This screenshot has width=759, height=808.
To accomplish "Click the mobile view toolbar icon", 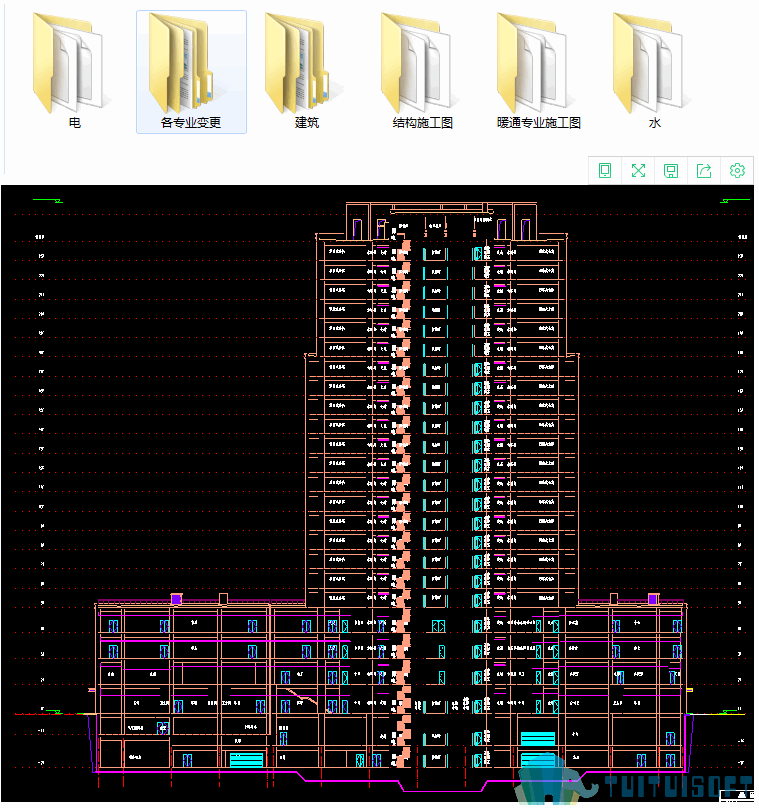I will 605,171.
